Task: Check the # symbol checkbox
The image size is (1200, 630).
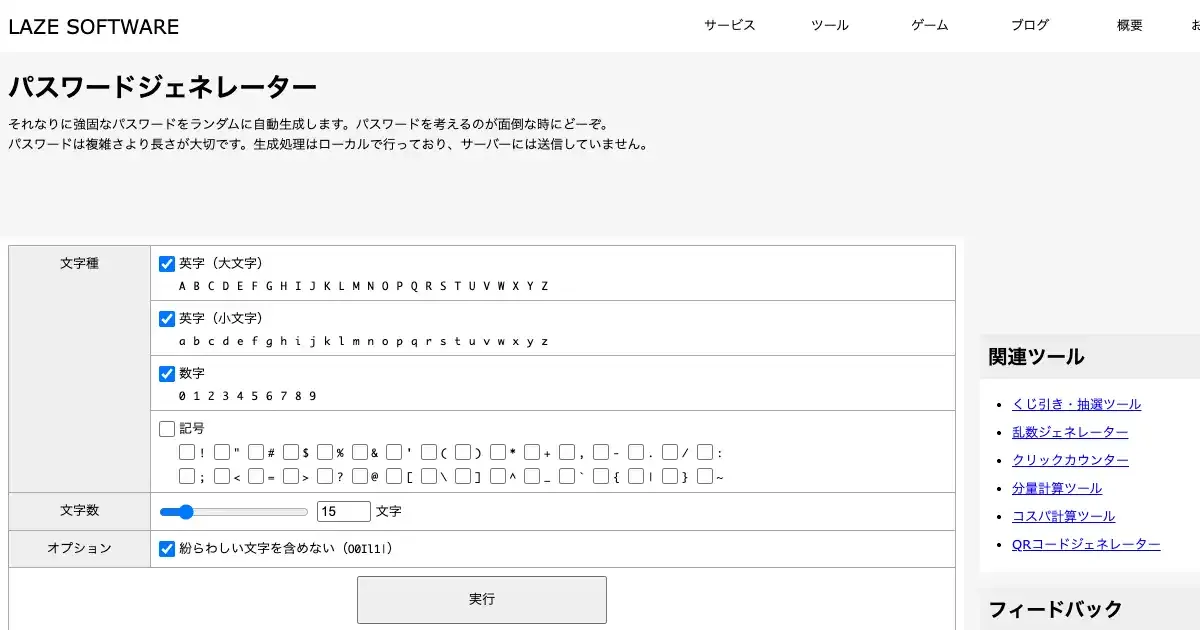Action: click(256, 452)
